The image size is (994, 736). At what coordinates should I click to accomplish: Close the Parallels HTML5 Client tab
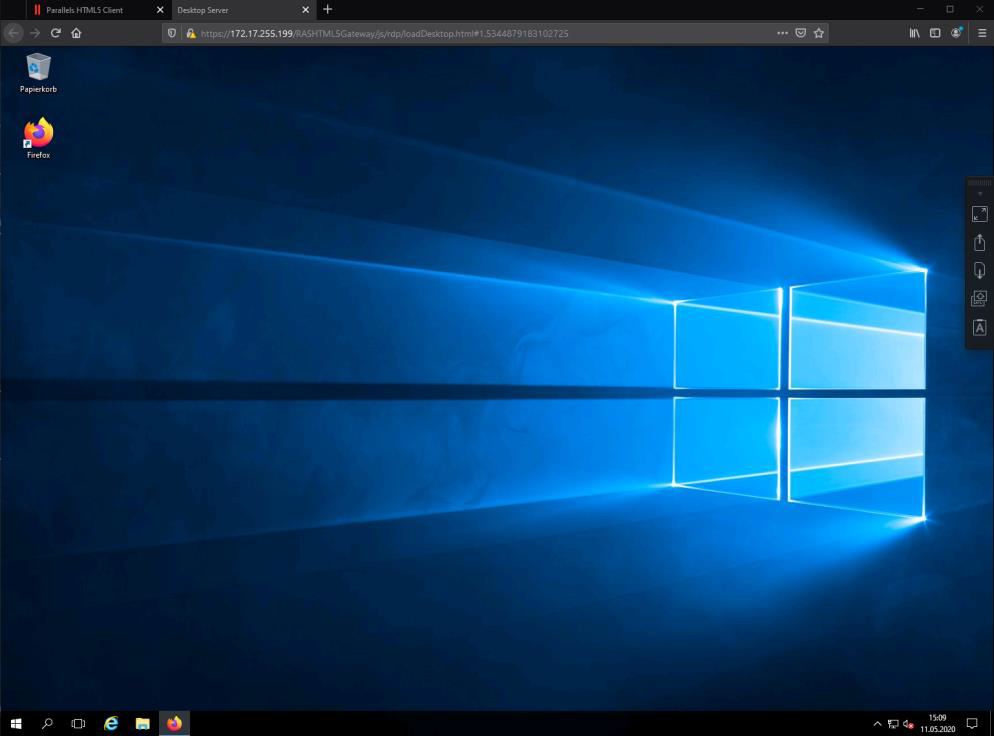pos(160,10)
